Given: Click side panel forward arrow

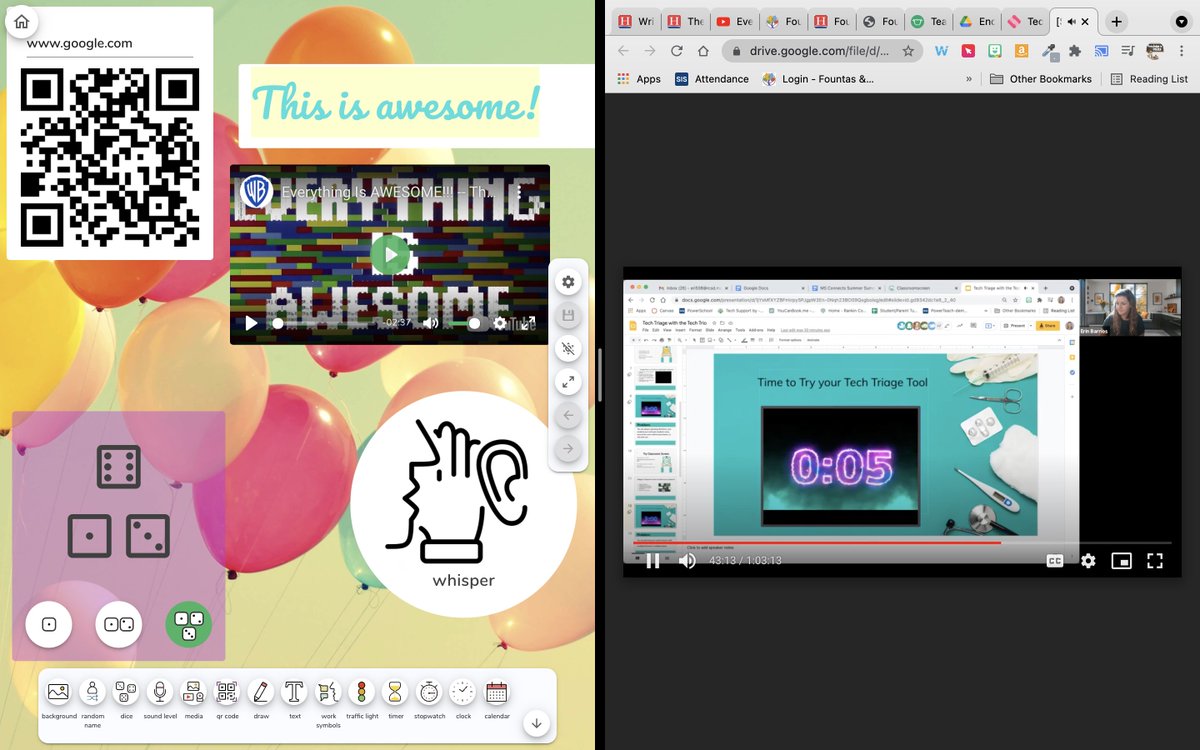Looking at the screenshot, I should (x=568, y=448).
